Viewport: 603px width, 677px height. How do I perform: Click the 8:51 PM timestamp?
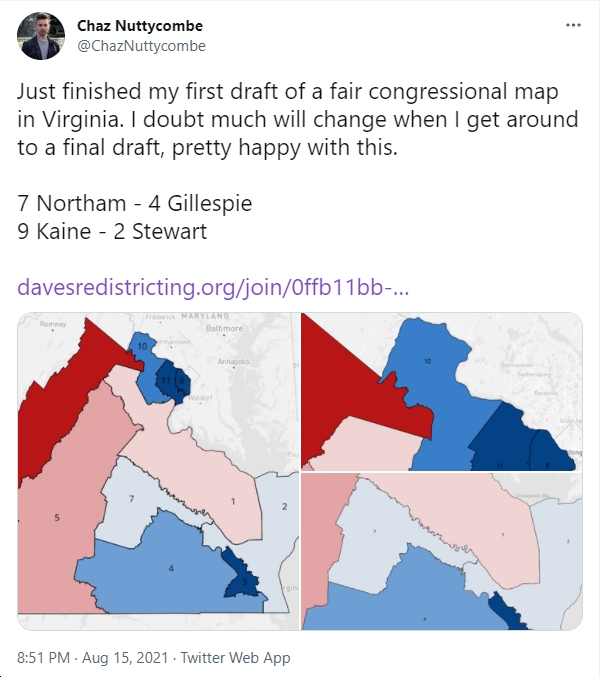coord(43,658)
